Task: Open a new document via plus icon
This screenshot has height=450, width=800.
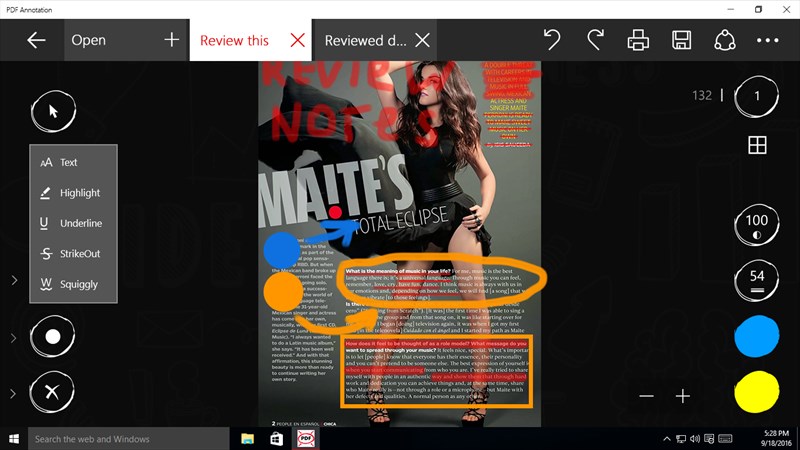Action: pyautogui.click(x=172, y=40)
